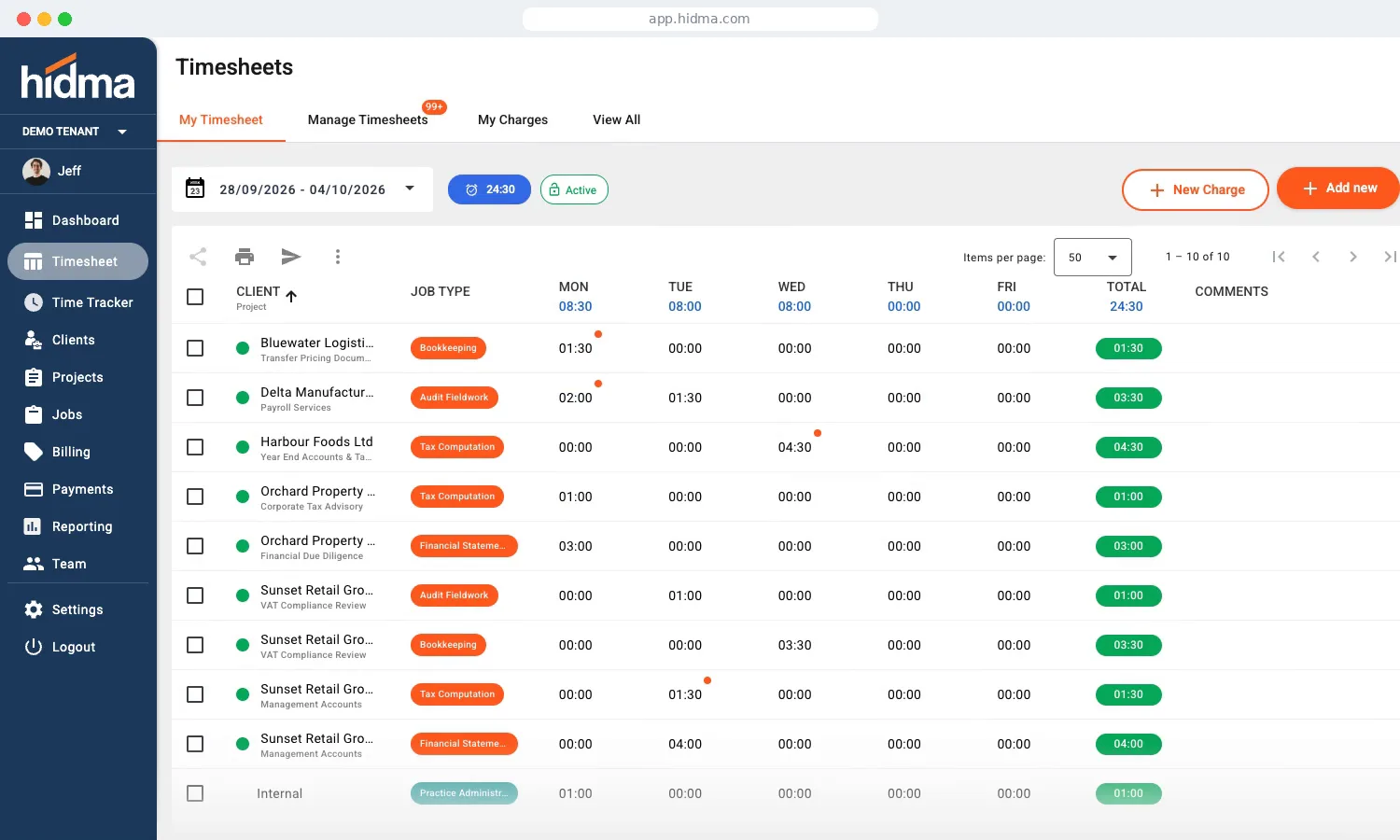Click the Active status badge
This screenshot has height=840, width=1400.
point(574,189)
